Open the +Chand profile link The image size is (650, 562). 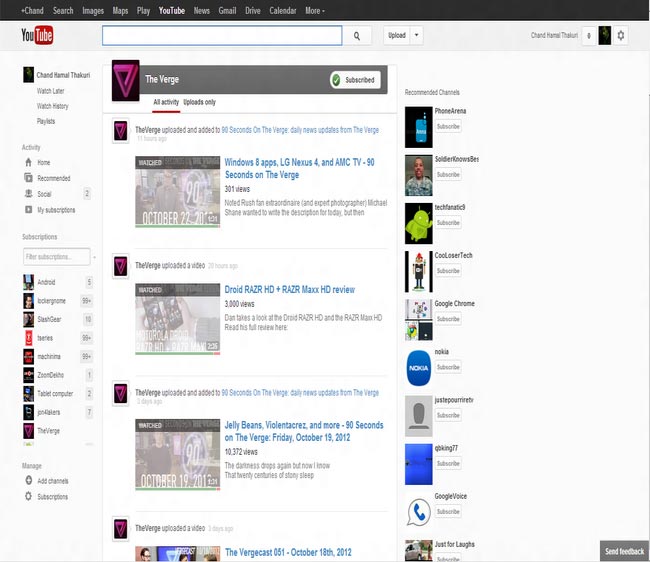pyautogui.click(x=32, y=11)
